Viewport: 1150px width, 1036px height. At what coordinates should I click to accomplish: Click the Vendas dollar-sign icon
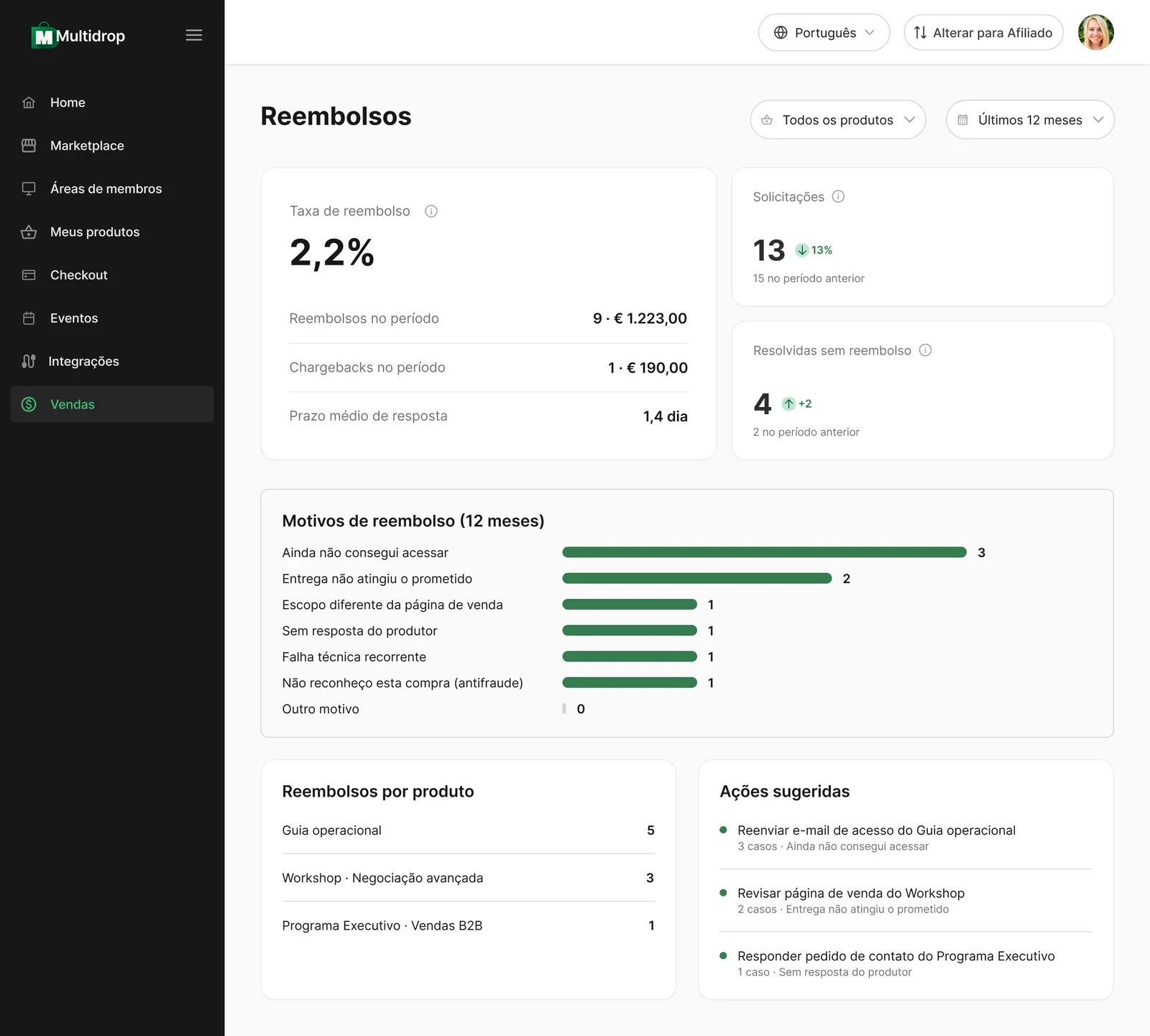pyautogui.click(x=29, y=405)
